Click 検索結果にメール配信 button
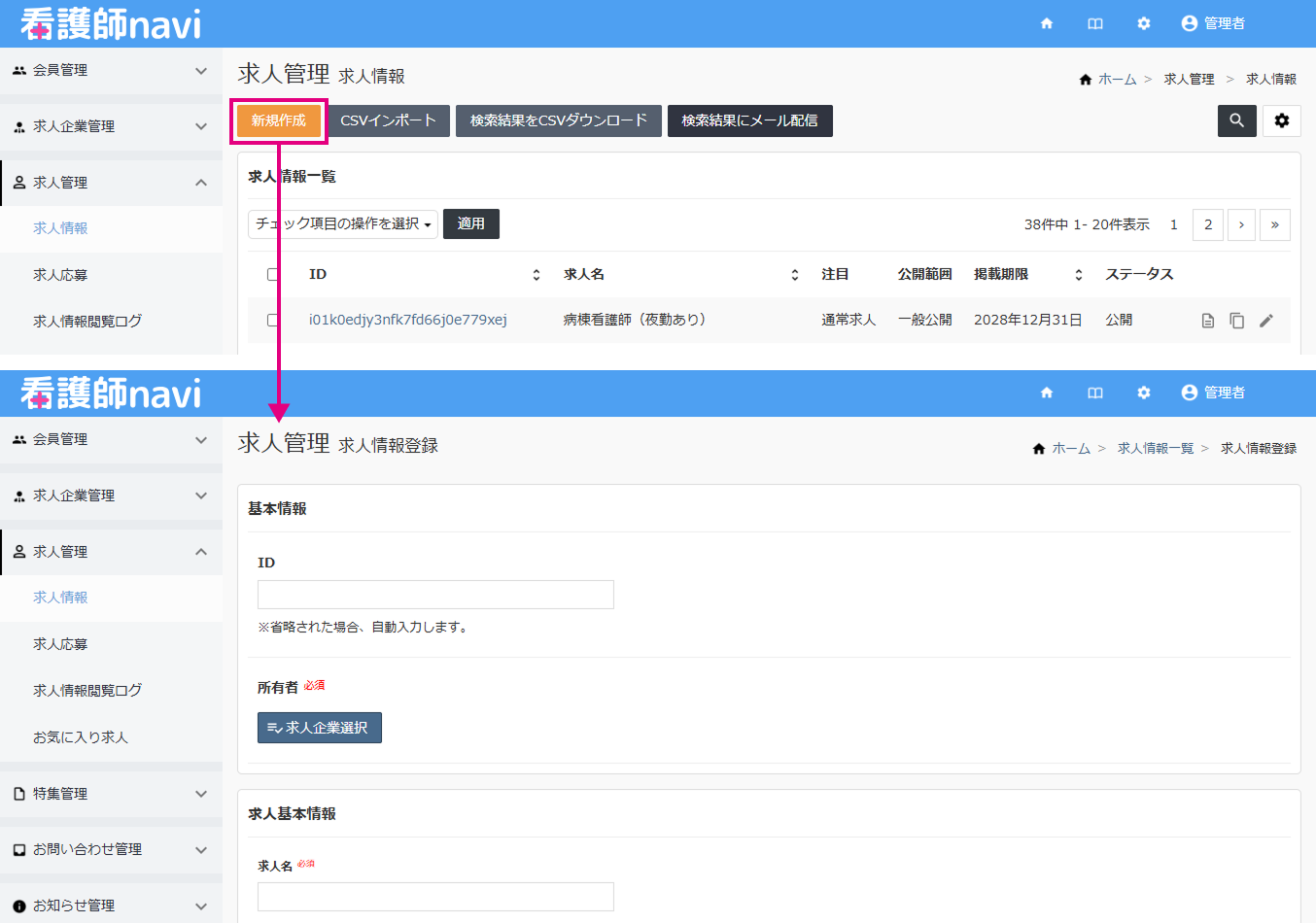This screenshot has height=923, width=1316. tap(750, 120)
